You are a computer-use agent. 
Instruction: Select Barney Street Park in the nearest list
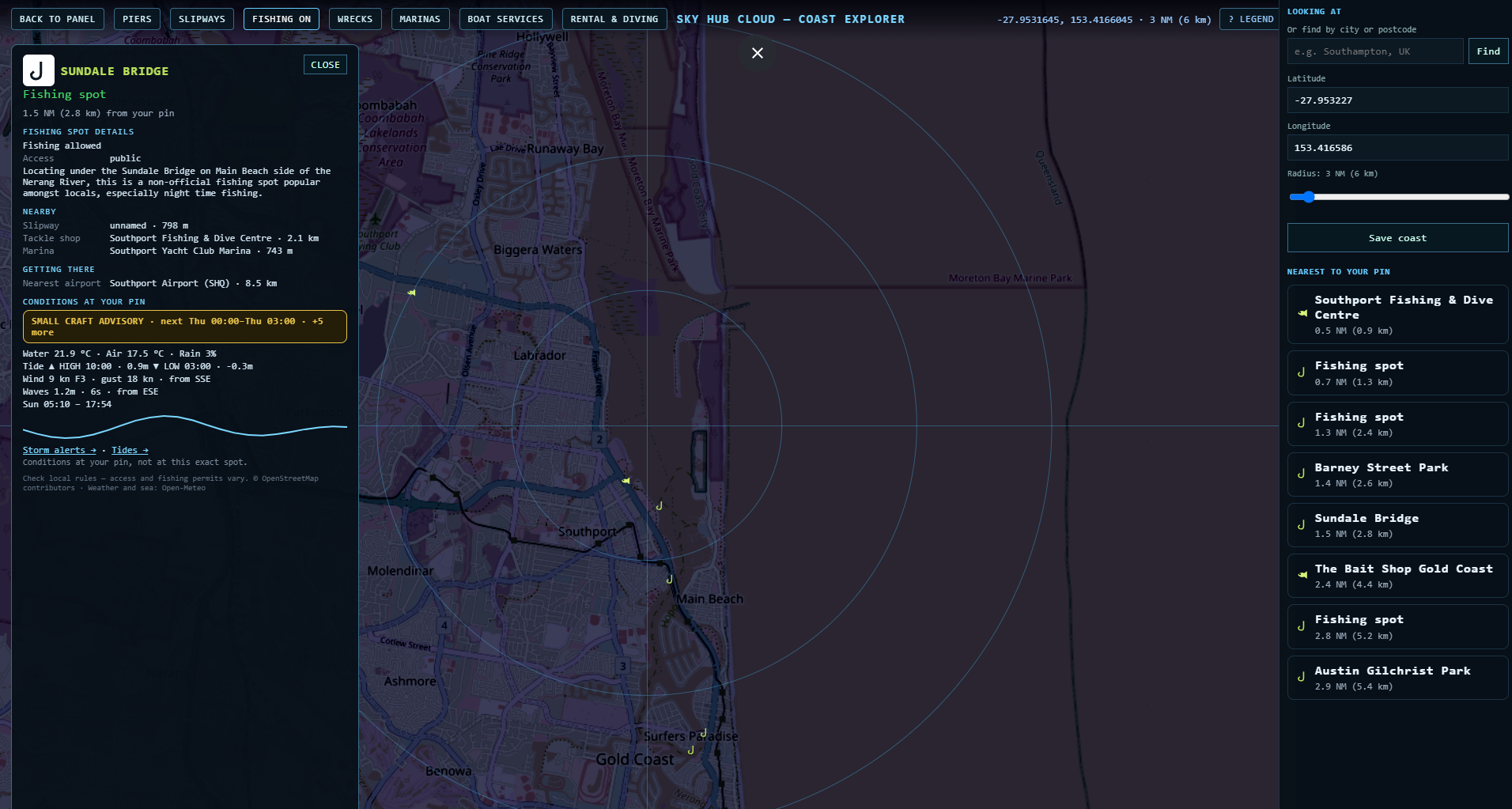(1397, 474)
